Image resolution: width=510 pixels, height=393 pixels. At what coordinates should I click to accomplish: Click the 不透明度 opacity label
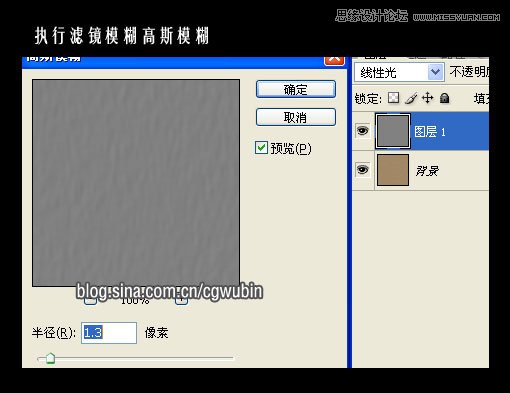(x=469, y=71)
